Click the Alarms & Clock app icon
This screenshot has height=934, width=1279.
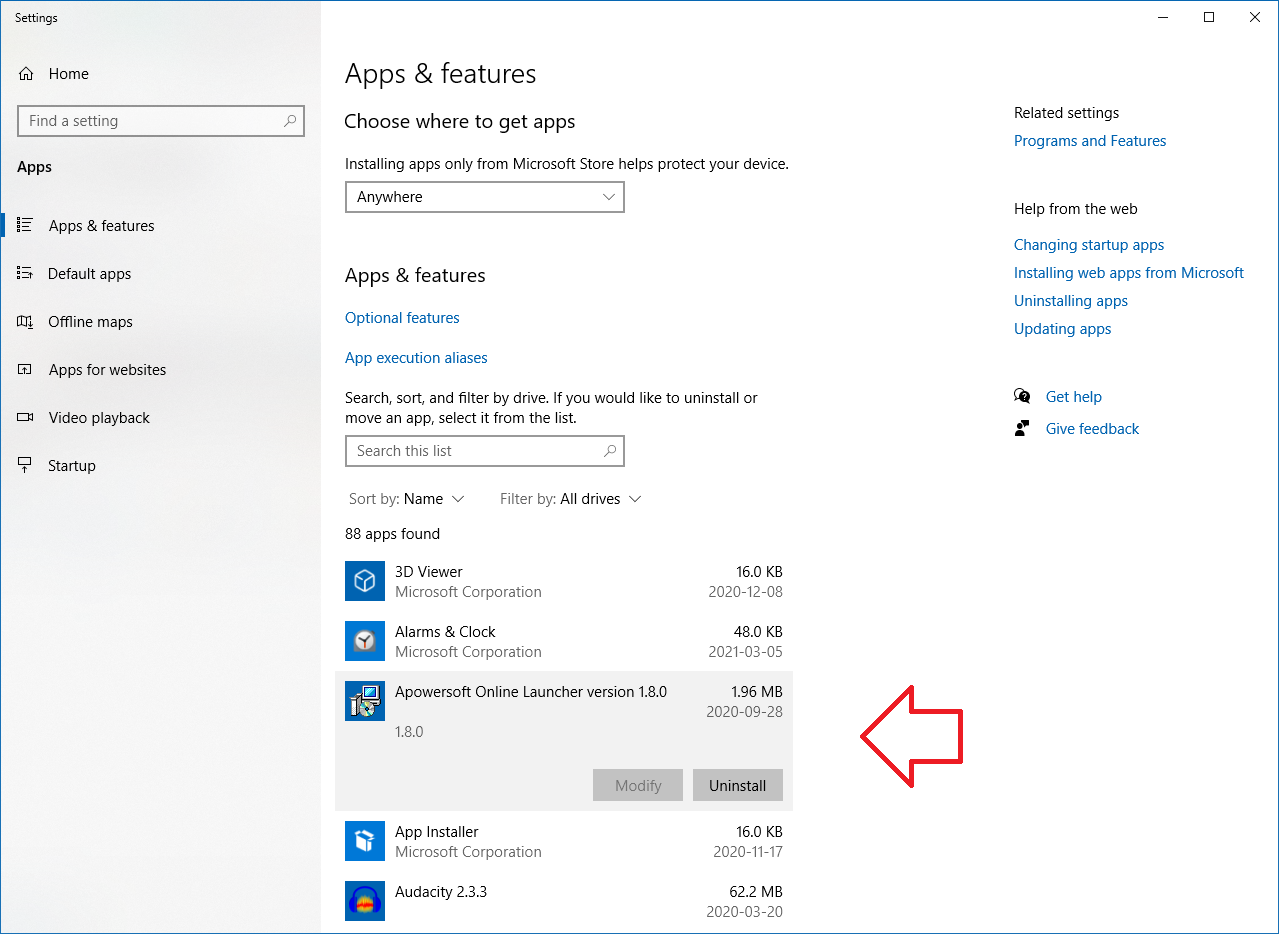(365, 641)
